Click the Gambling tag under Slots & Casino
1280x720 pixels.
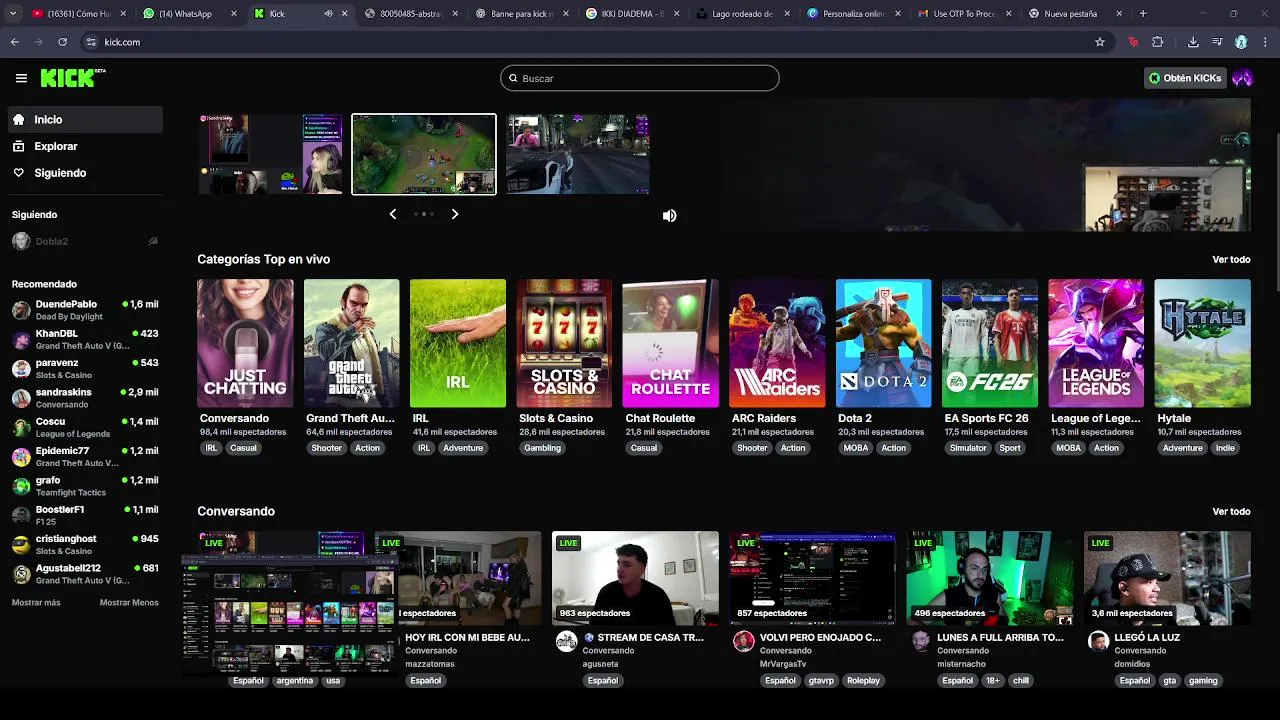pos(542,448)
